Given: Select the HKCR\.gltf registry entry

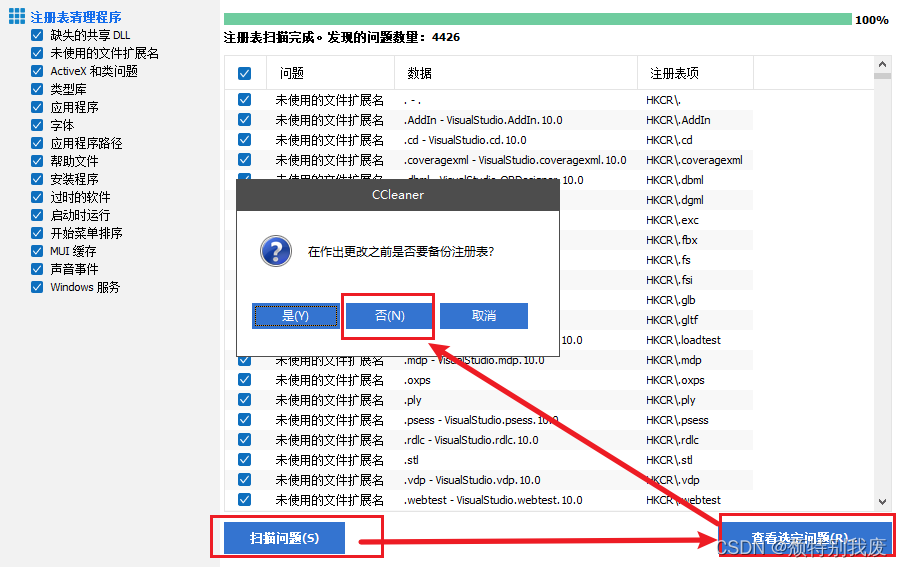Looking at the screenshot, I should (672, 320).
